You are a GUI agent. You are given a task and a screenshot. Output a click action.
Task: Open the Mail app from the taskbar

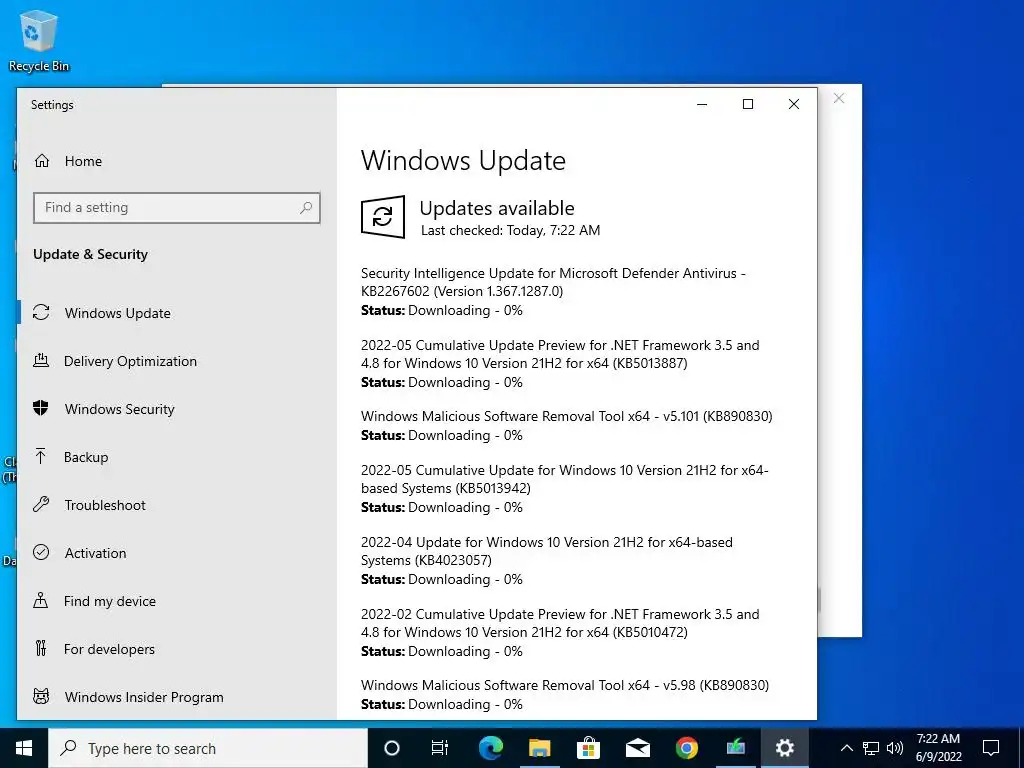click(637, 748)
